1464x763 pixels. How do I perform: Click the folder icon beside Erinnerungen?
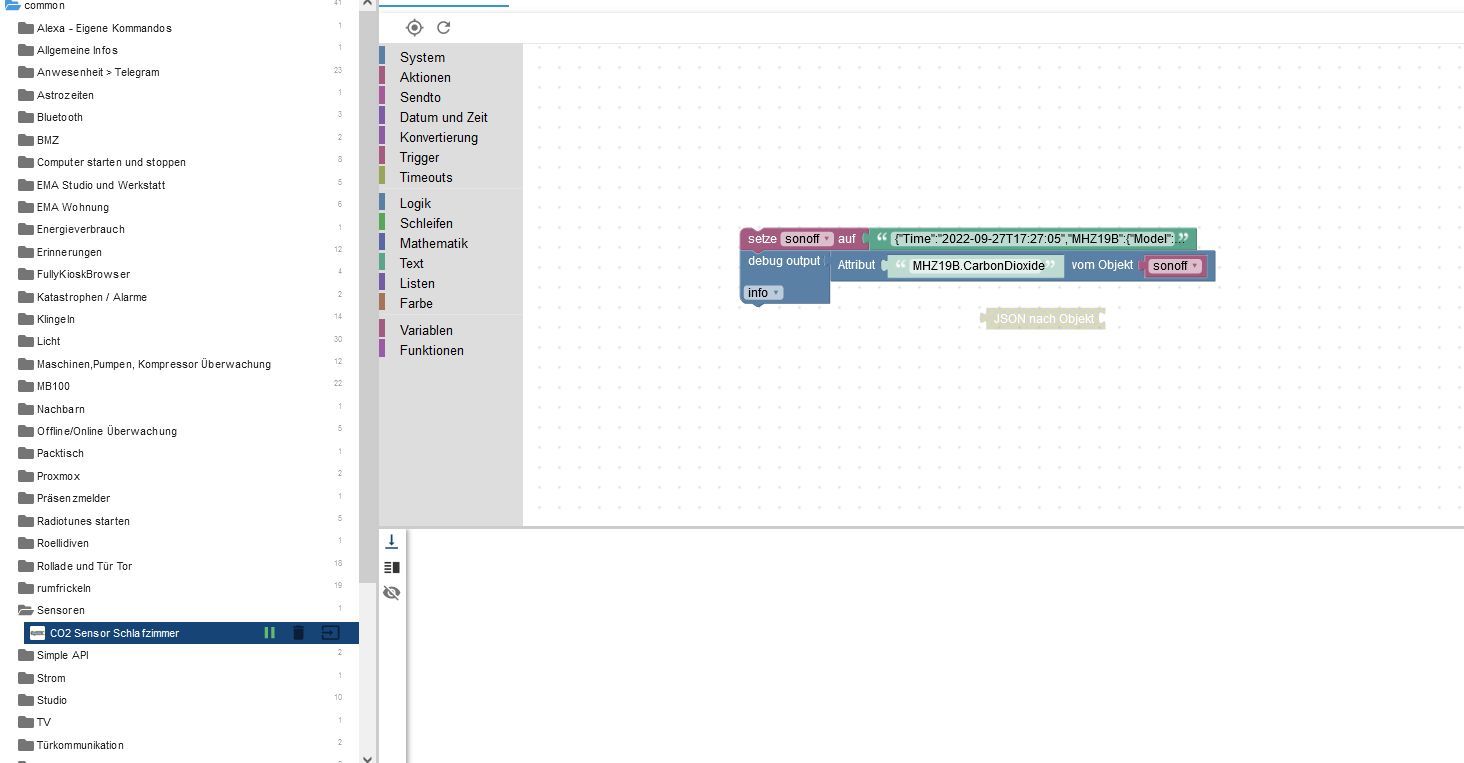point(26,252)
